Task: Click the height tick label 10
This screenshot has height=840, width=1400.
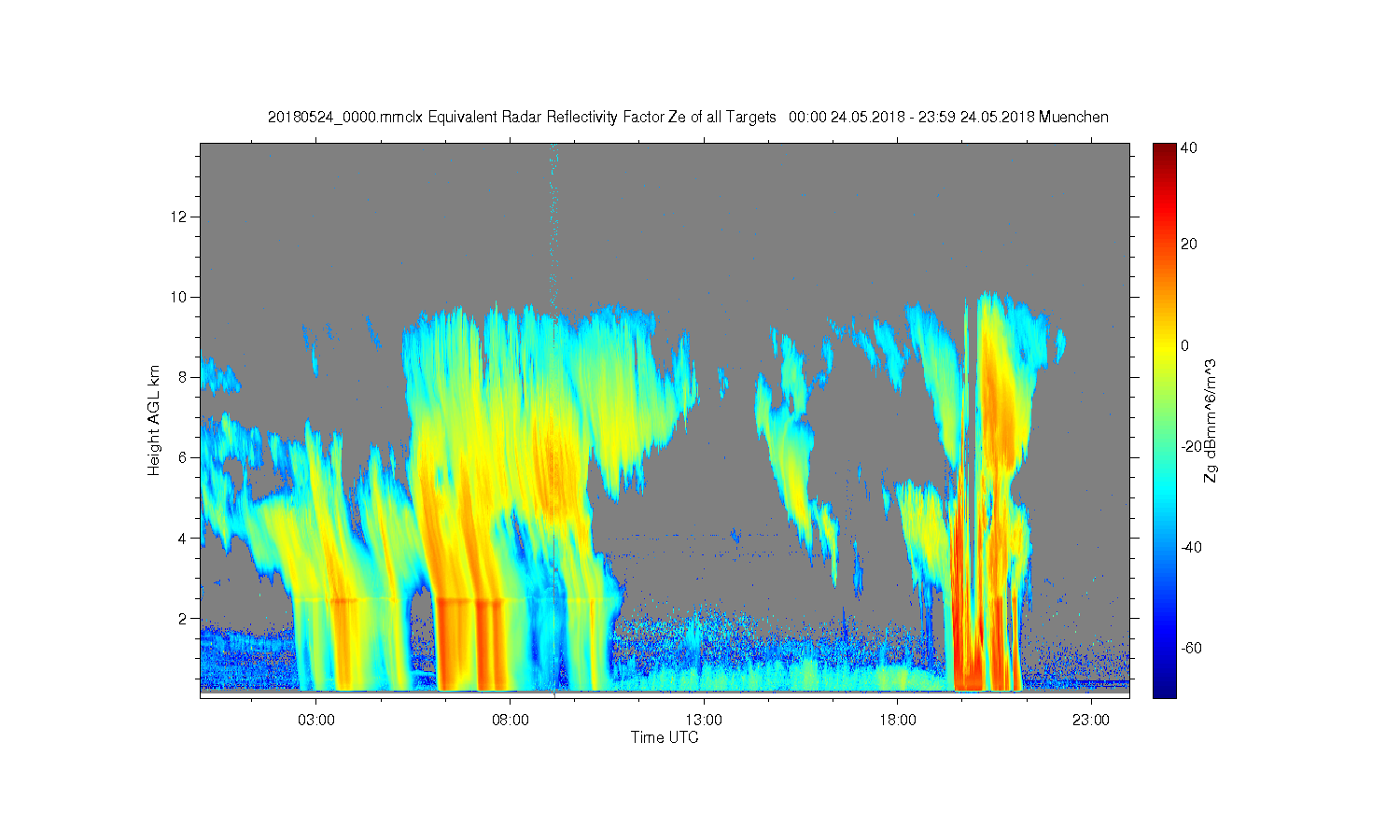Action: click(180, 297)
